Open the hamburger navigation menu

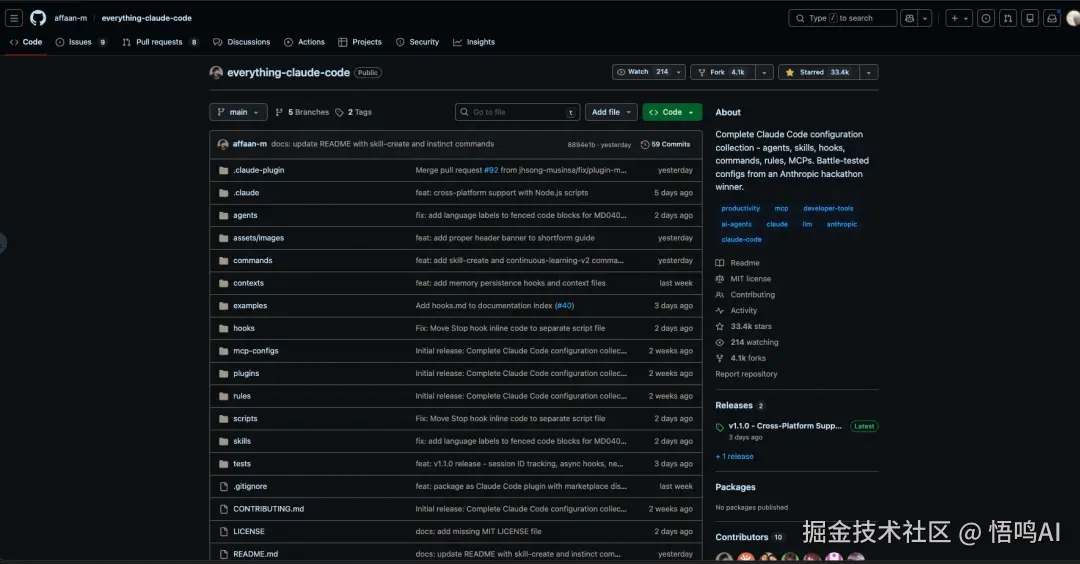pyautogui.click(x=14, y=18)
